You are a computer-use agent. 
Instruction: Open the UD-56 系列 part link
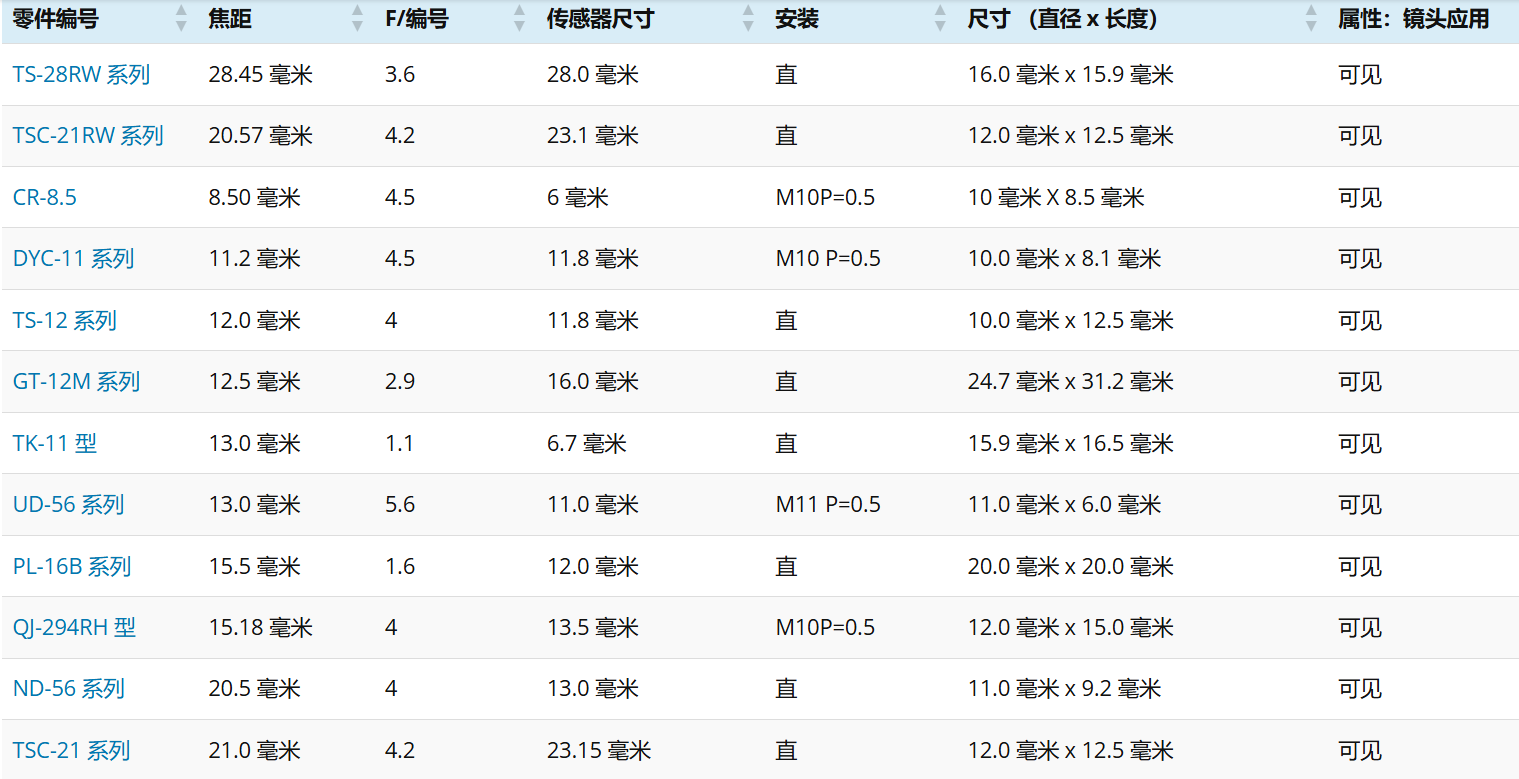coord(68,504)
